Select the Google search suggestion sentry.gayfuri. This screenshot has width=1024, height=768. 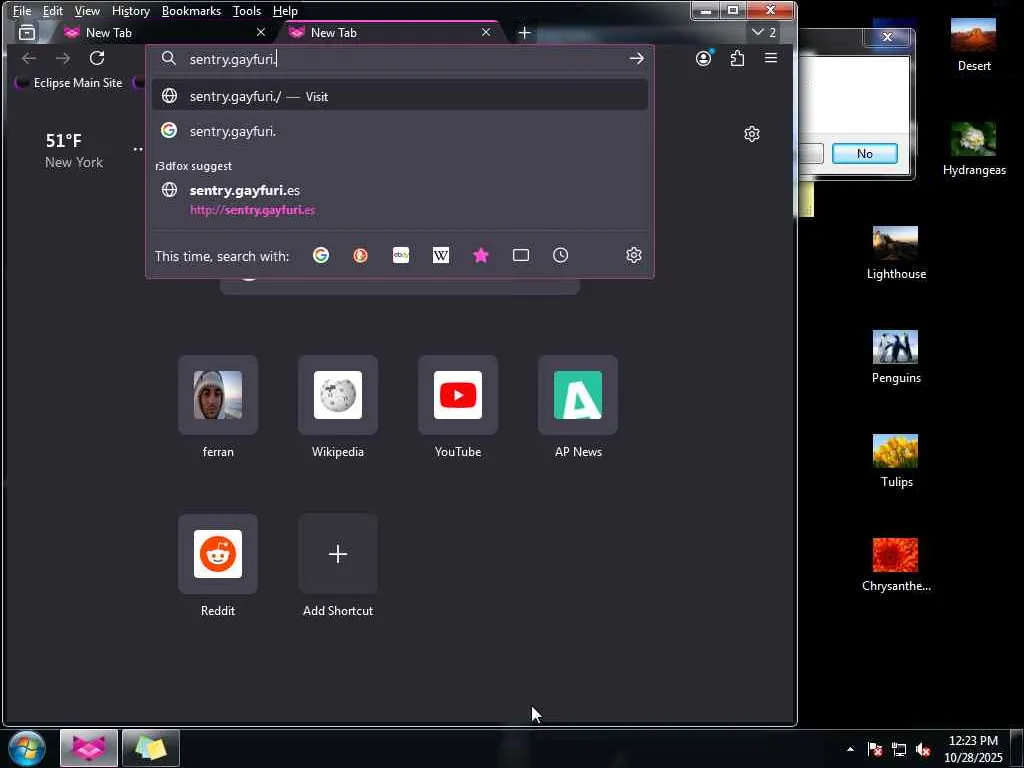400,131
